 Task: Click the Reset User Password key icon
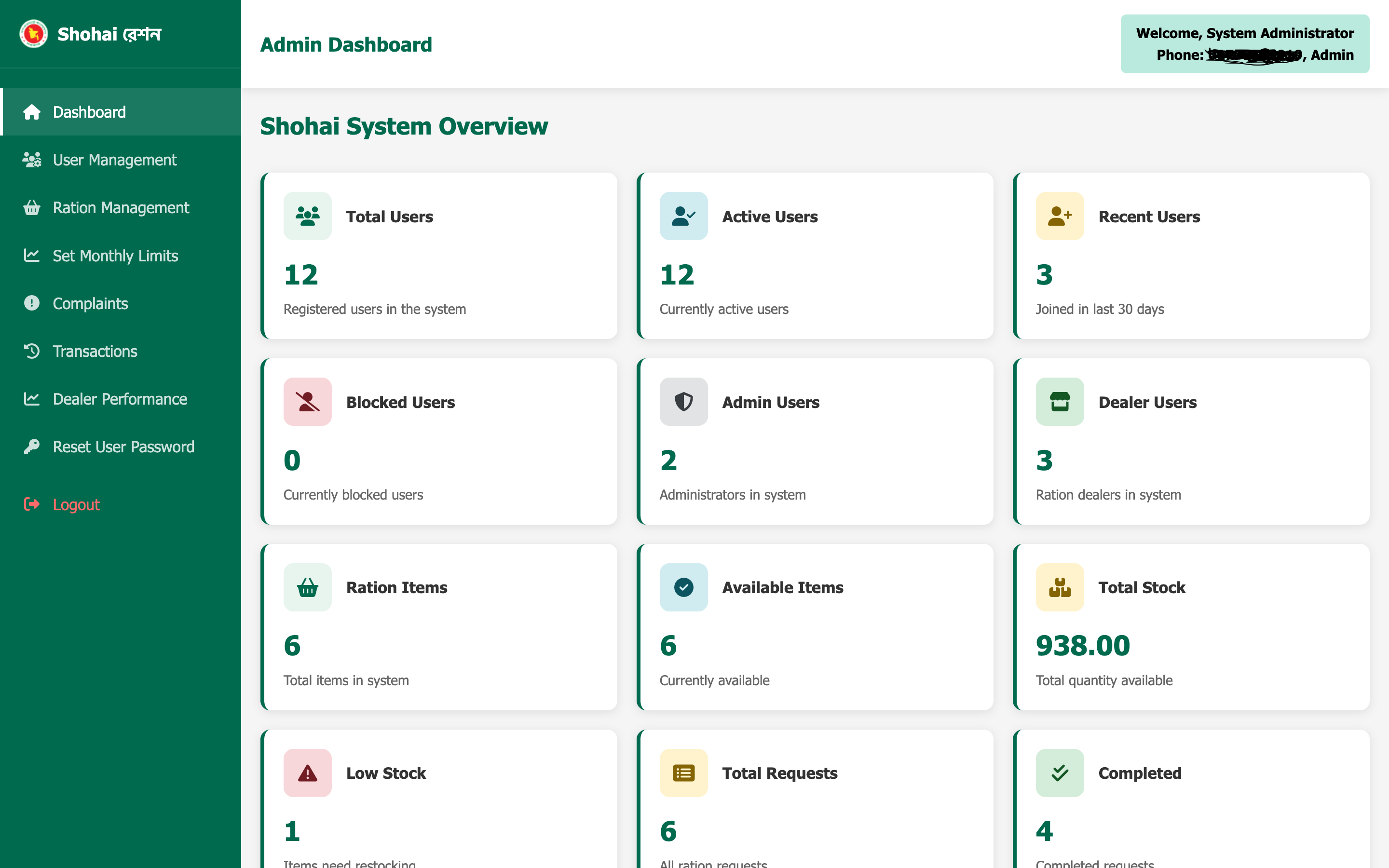31,447
